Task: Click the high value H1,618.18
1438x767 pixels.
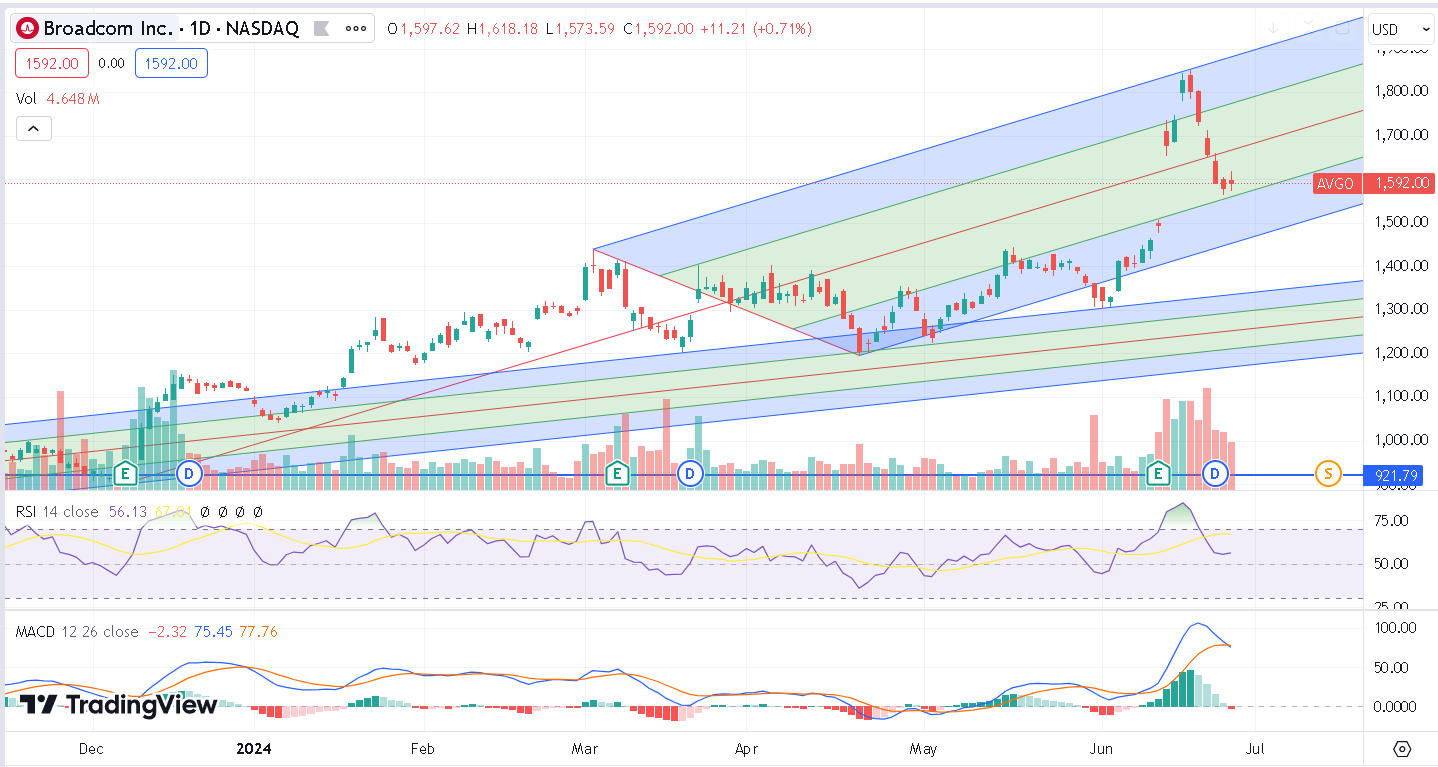Action: click(x=502, y=29)
